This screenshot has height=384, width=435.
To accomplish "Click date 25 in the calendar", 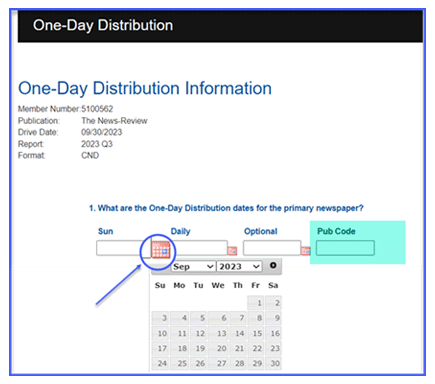I will point(180,363).
